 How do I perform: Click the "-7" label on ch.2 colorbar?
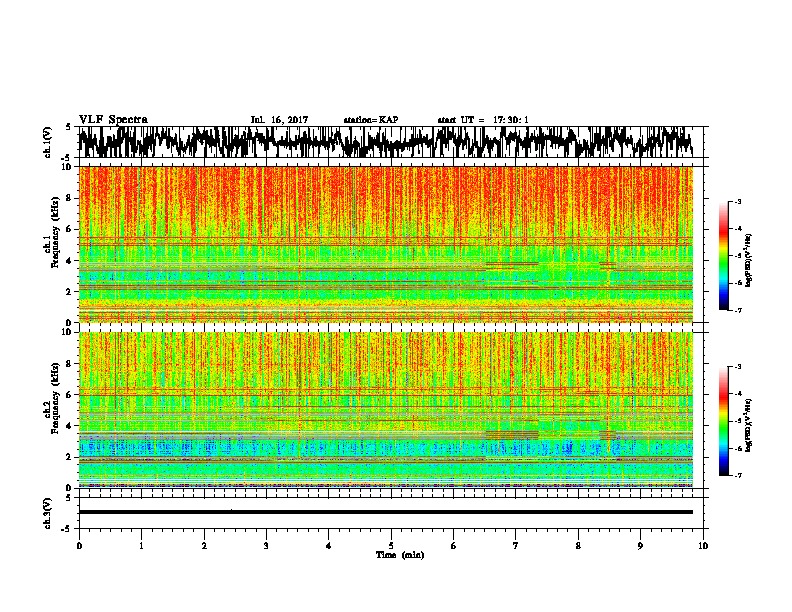tap(738, 476)
